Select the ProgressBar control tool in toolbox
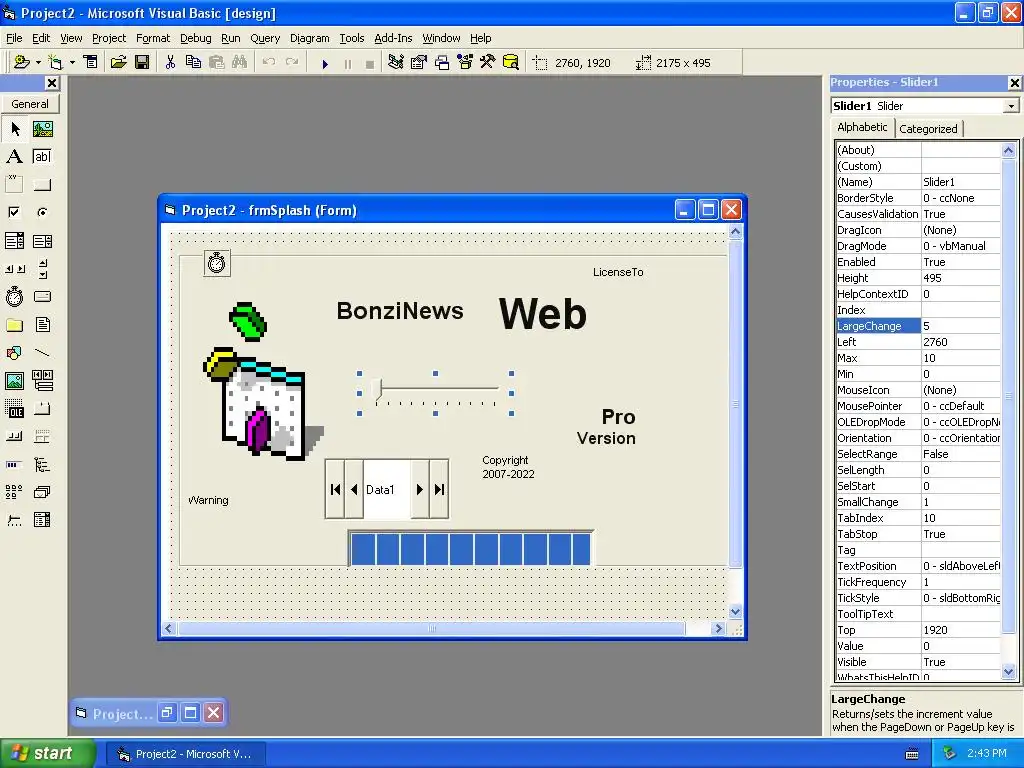Viewport: 1024px width, 768px height. click(x=15, y=464)
